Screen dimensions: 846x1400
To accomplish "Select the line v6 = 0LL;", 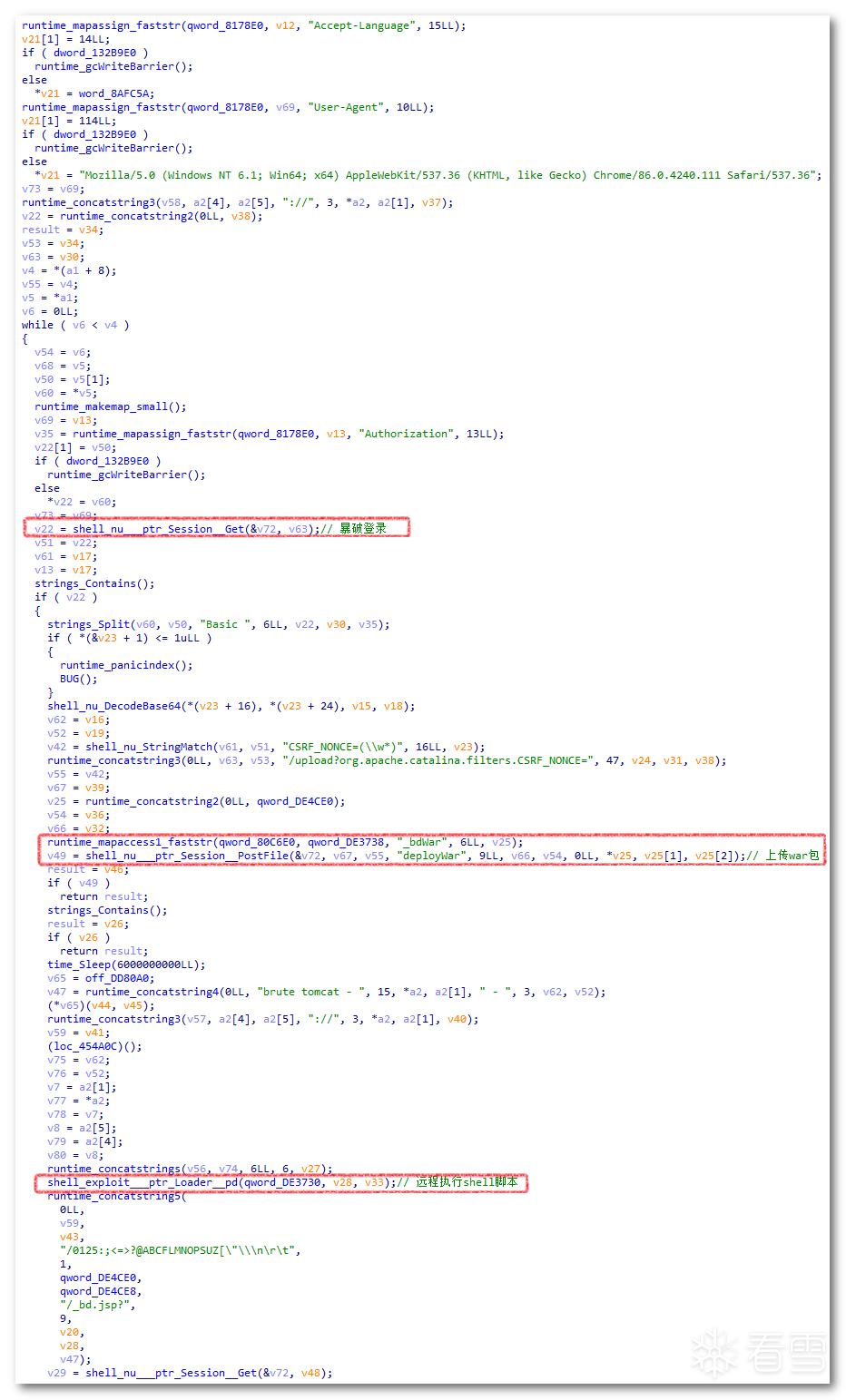I will click(x=50, y=311).
